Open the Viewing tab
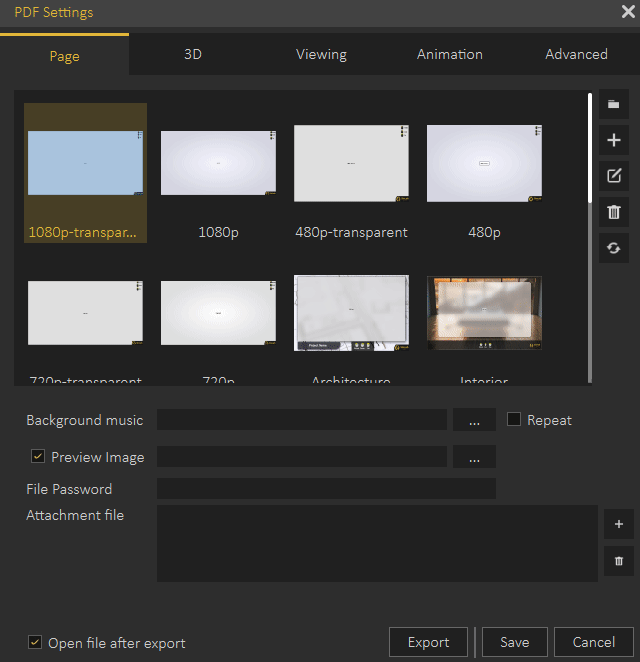The width and height of the screenshot is (640, 662). 321,55
